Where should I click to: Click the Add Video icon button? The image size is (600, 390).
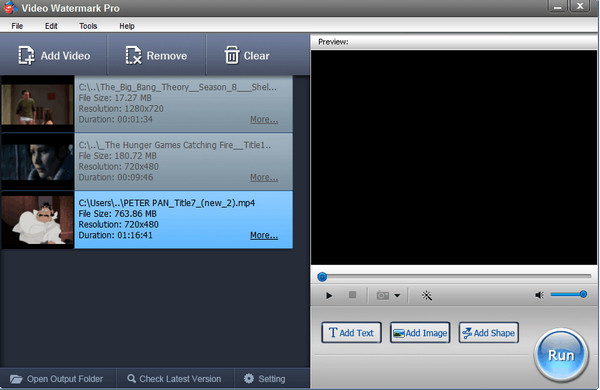tap(54, 55)
